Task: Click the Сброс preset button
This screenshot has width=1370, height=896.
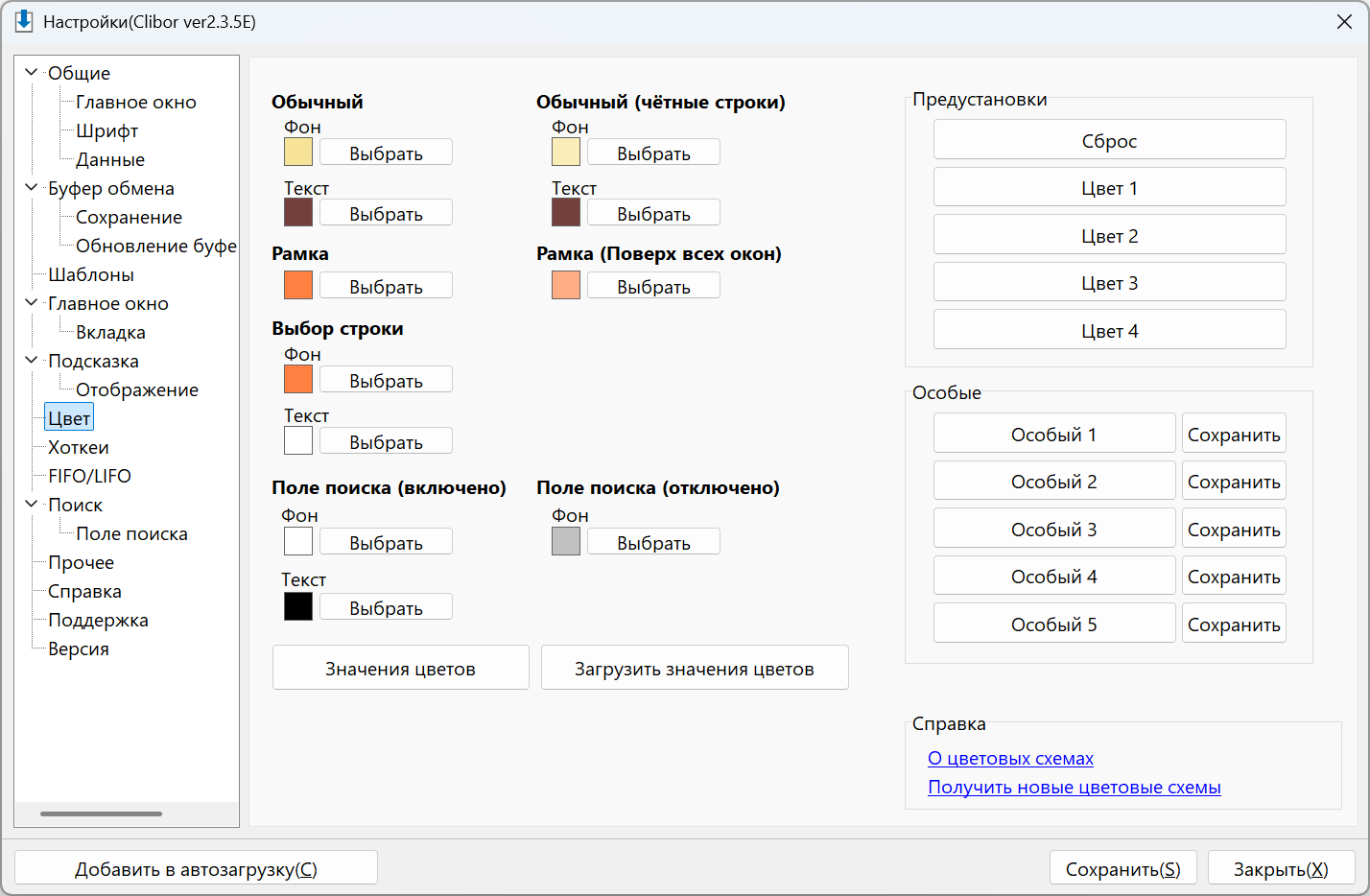Action: [1109, 140]
